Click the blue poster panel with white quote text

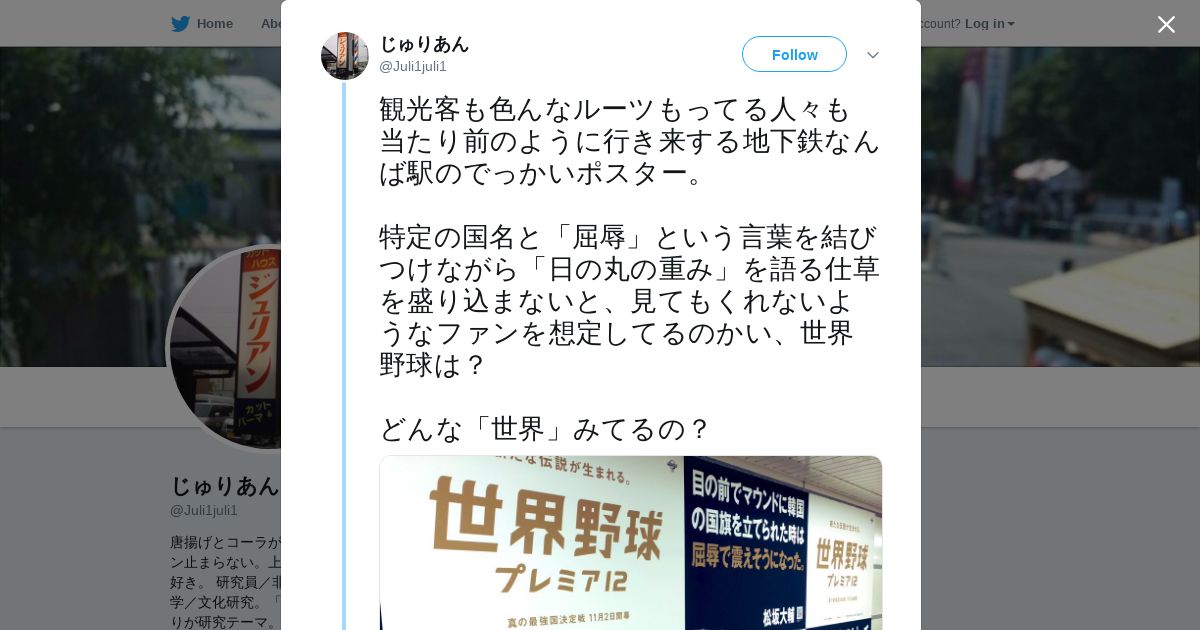(x=746, y=543)
